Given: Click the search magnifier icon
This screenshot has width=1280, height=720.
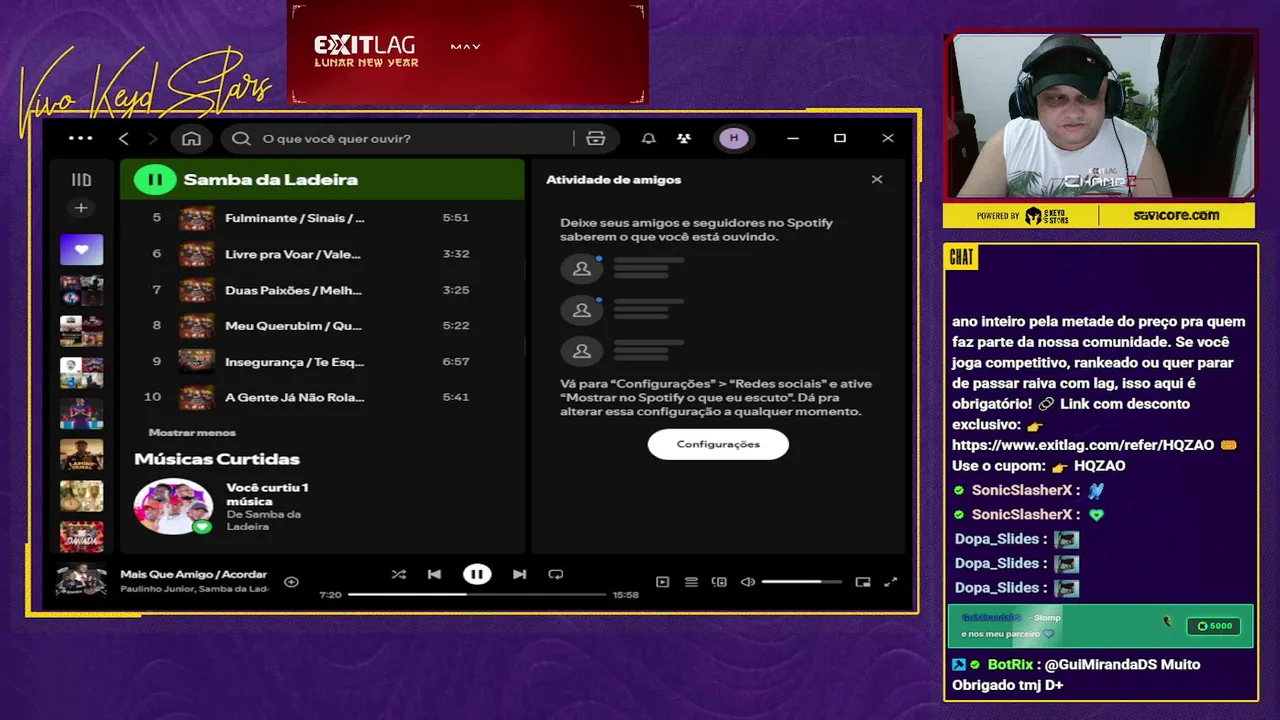Looking at the screenshot, I should (241, 138).
